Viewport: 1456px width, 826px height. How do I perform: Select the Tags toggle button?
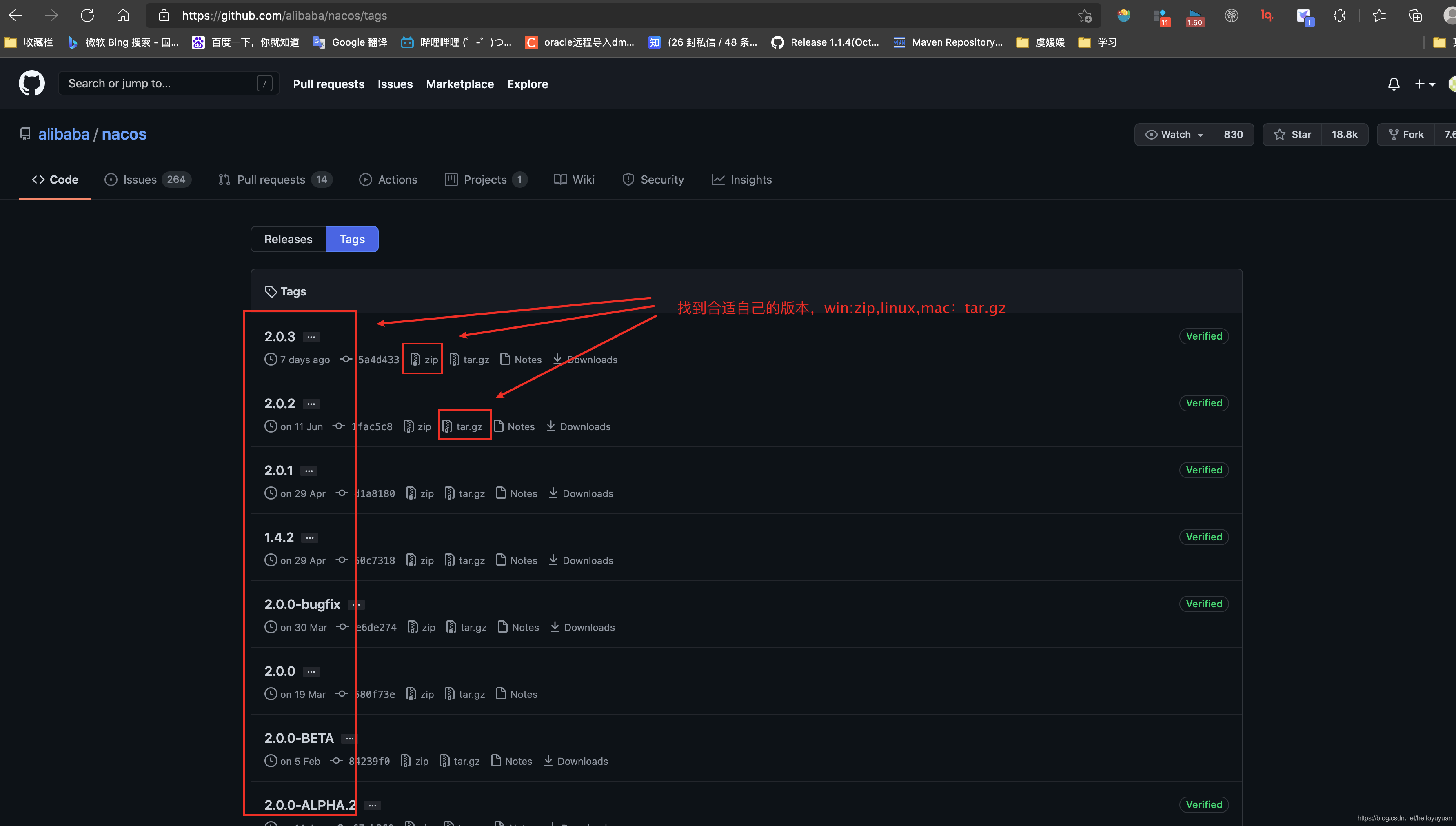click(x=352, y=239)
